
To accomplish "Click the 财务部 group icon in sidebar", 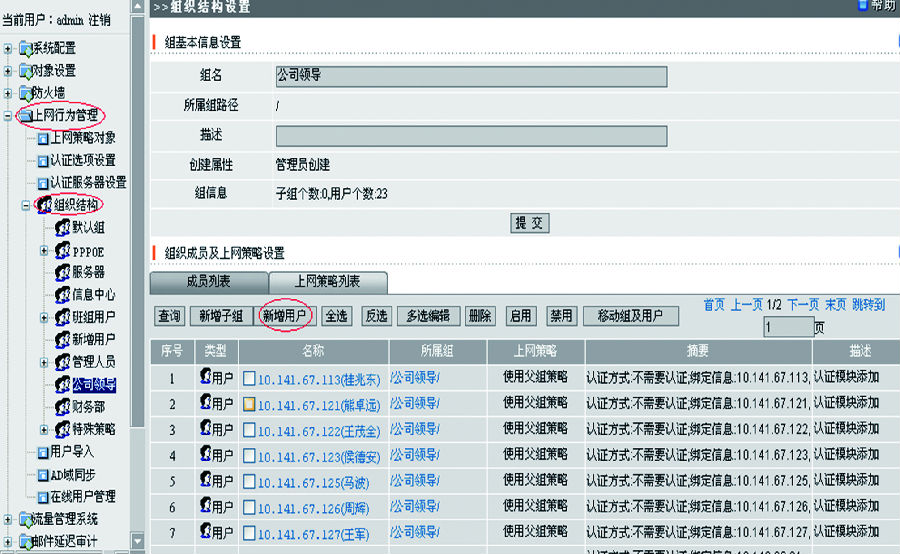I will point(62,407).
